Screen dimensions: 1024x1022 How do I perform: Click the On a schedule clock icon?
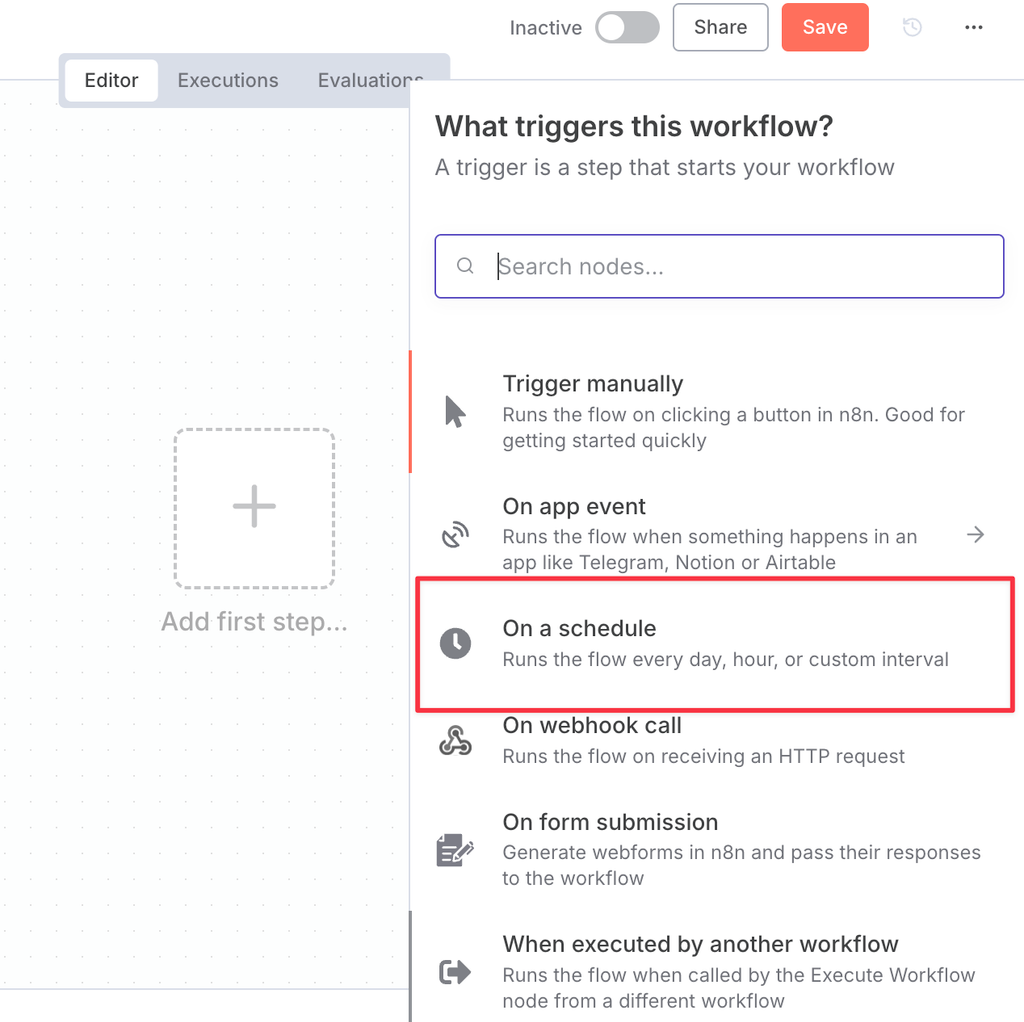(455, 643)
